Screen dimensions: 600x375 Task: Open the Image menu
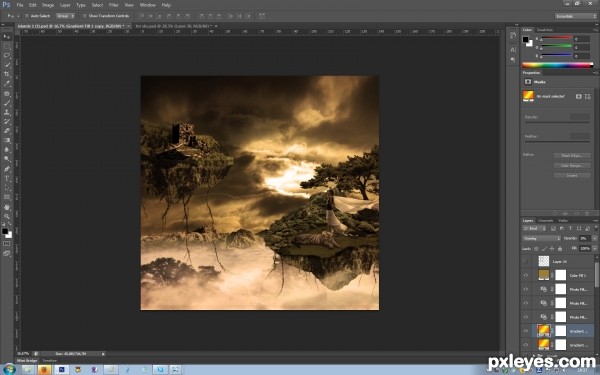pos(48,5)
